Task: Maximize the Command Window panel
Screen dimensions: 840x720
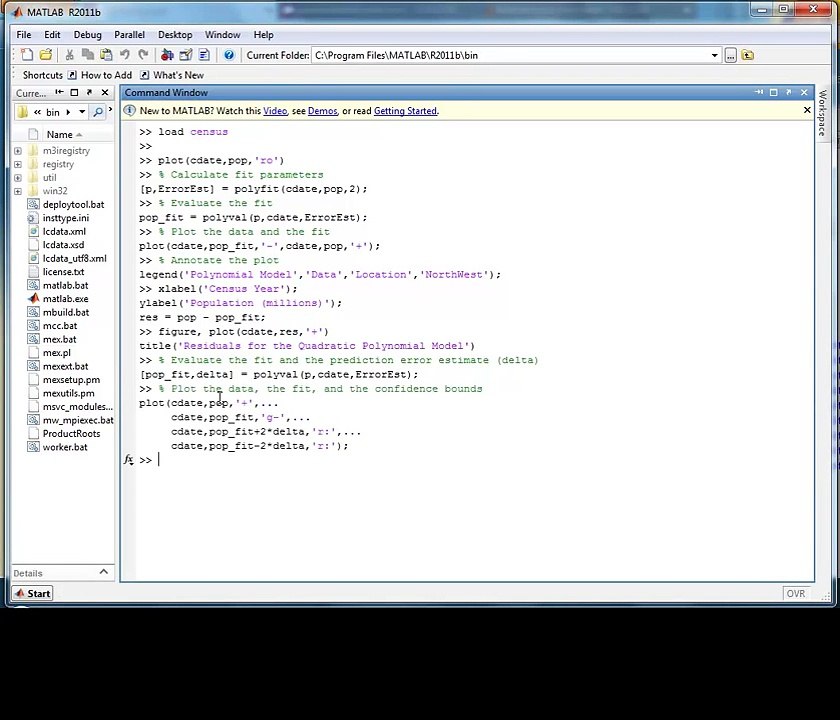Action: (774, 92)
